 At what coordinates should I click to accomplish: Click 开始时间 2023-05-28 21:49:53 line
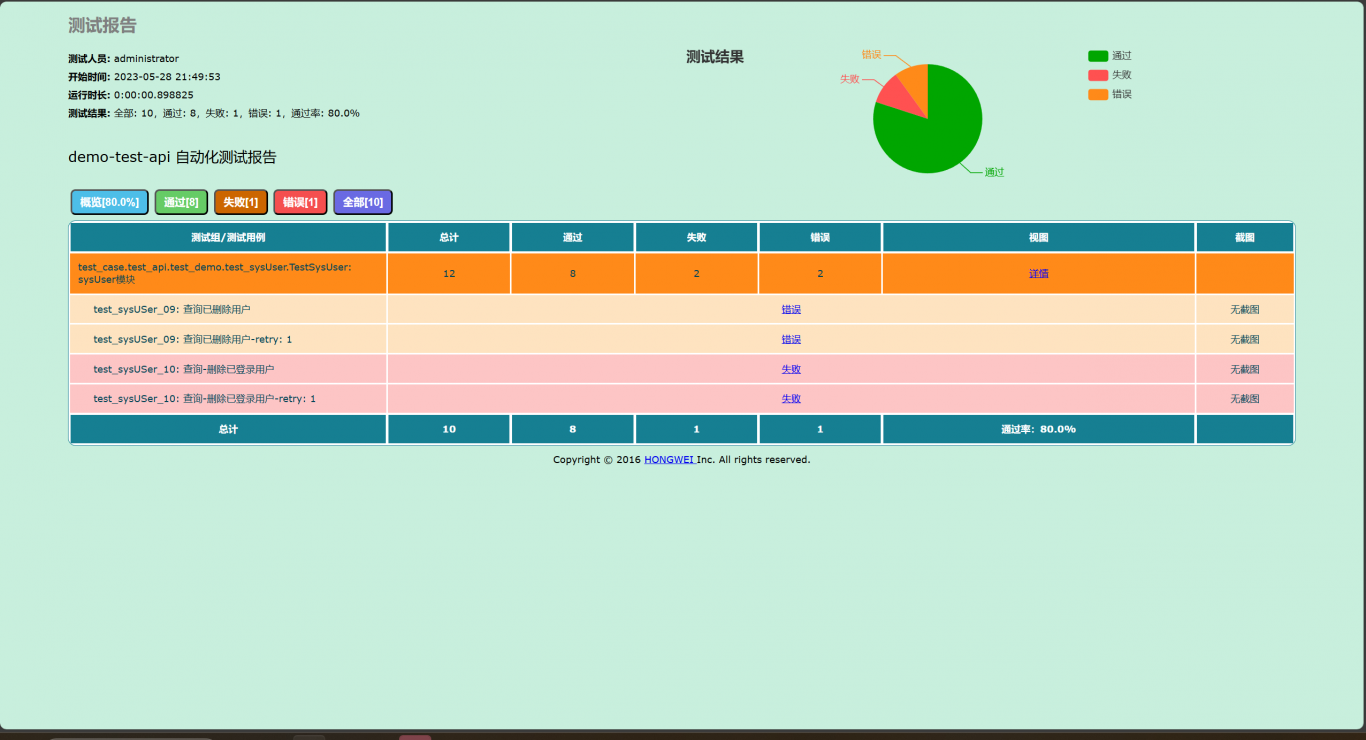tap(144, 77)
